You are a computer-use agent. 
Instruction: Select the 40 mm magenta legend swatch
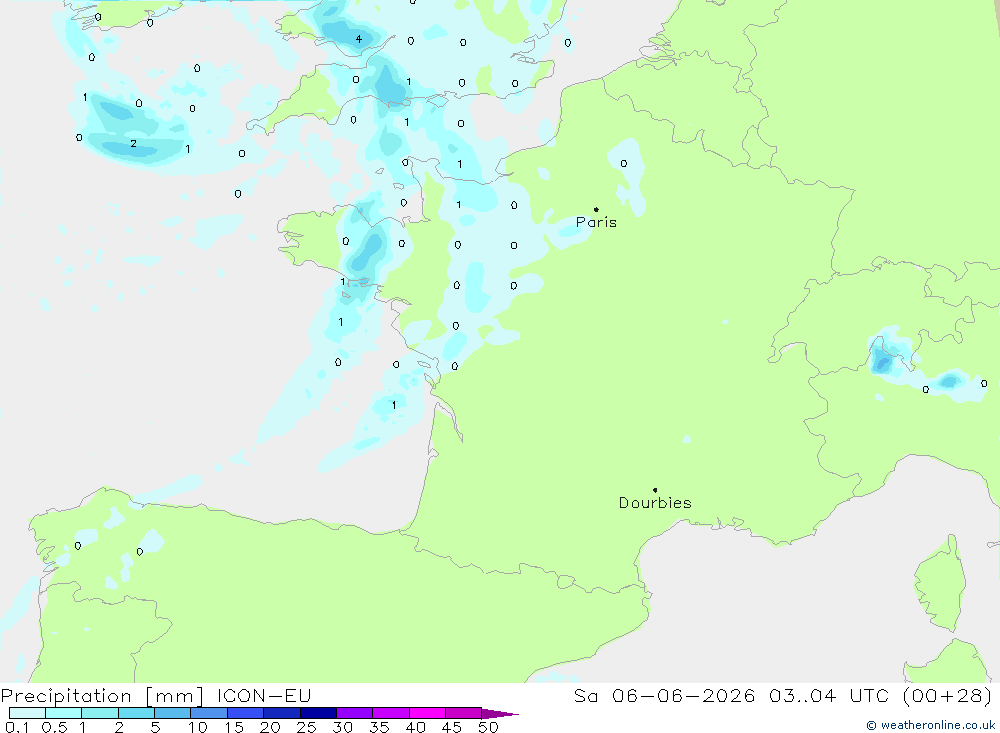427,713
